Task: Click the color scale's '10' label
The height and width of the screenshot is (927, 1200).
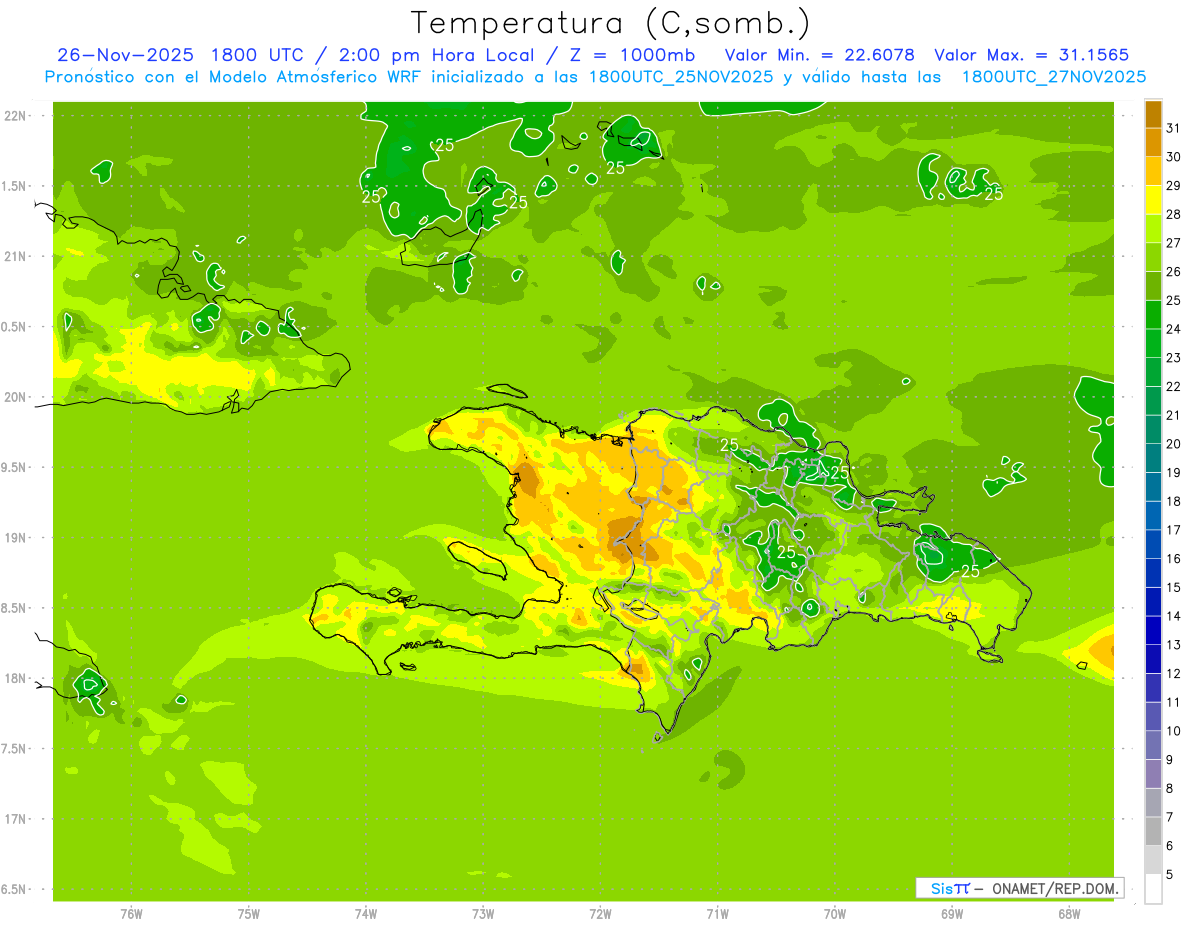Action: (x=1174, y=731)
